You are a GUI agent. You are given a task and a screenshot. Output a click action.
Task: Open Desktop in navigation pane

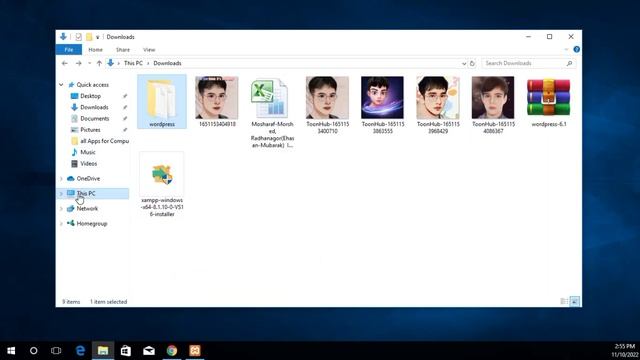tap(91, 96)
